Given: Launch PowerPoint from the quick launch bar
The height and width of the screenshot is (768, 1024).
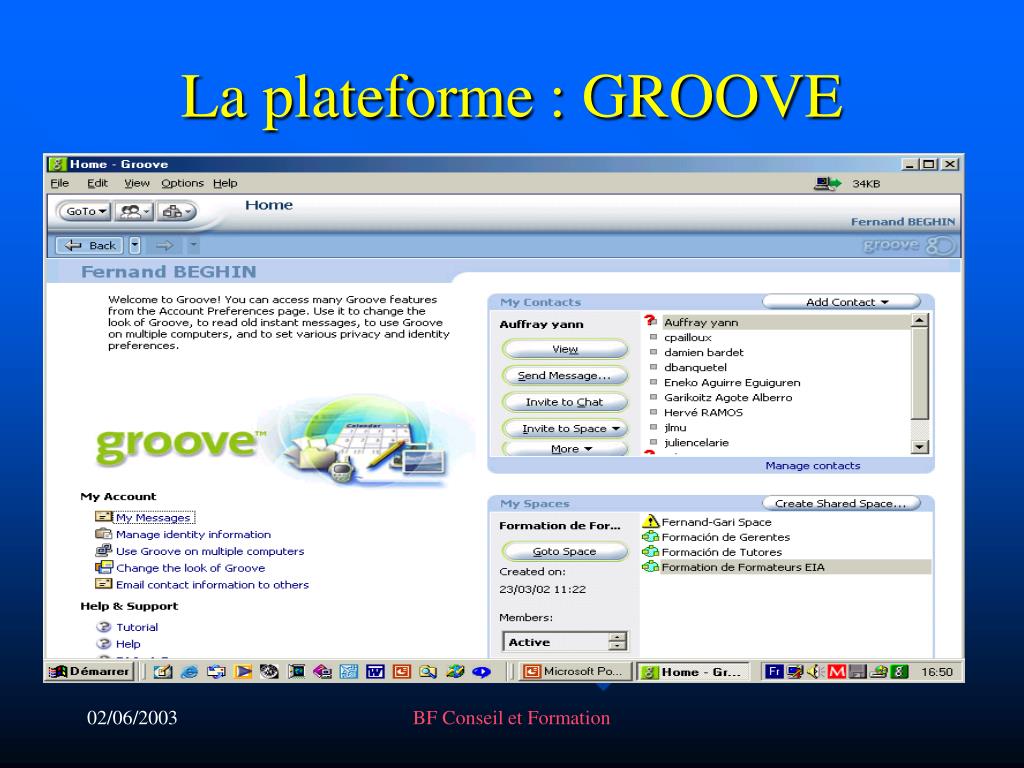Looking at the screenshot, I should pyautogui.click(x=402, y=671).
